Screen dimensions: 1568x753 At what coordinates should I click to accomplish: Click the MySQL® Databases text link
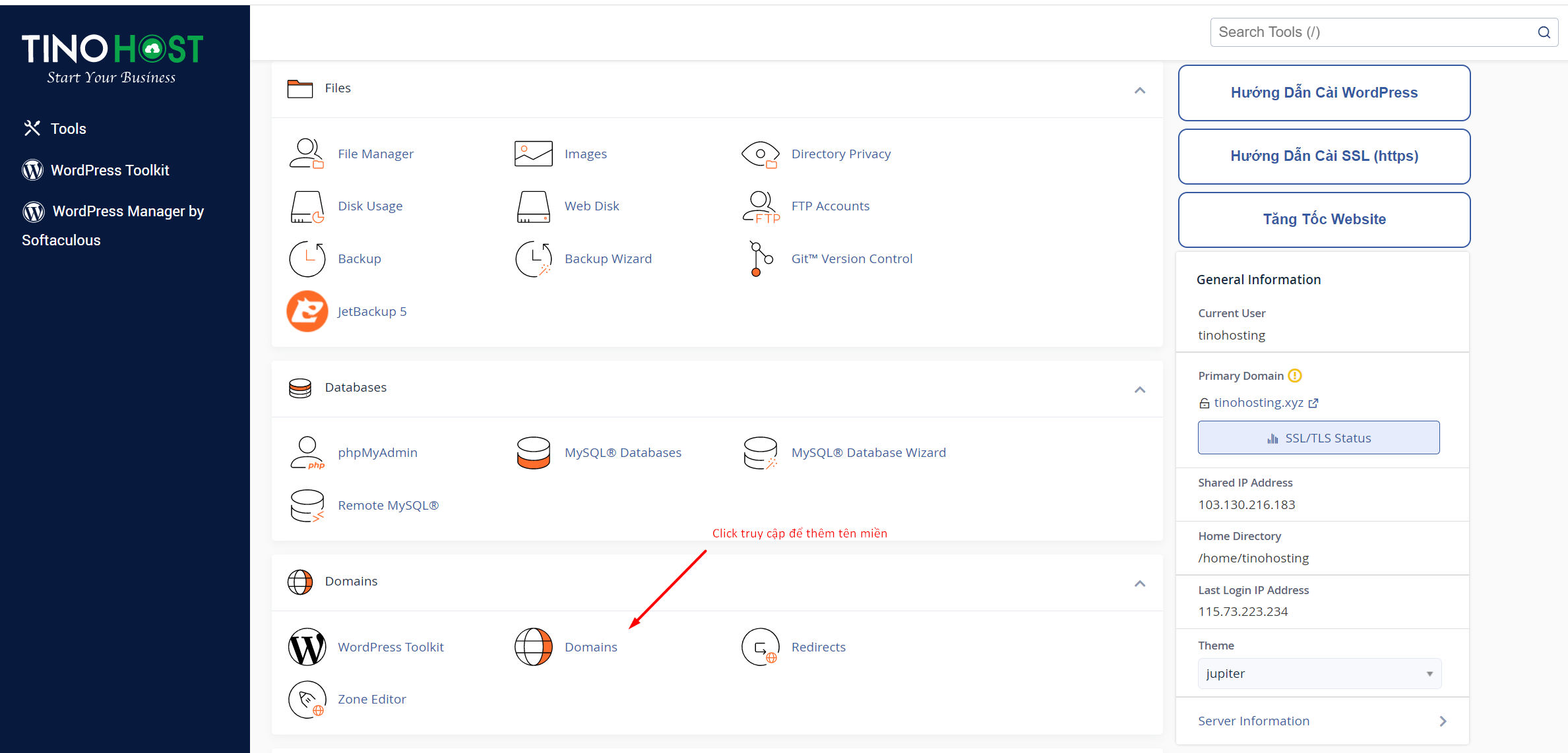[623, 453]
